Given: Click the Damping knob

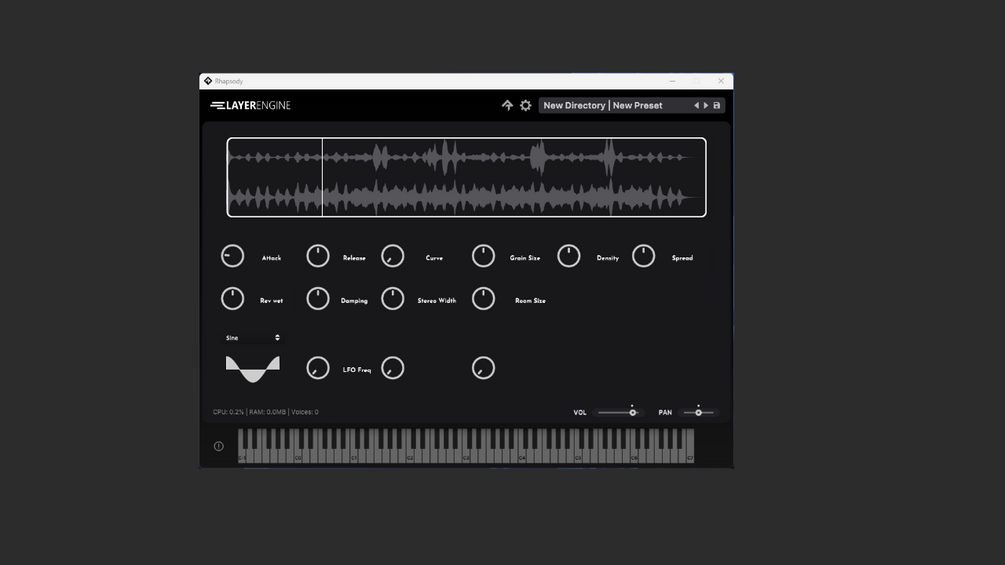Looking at the screenshot, I should [317, 299].
